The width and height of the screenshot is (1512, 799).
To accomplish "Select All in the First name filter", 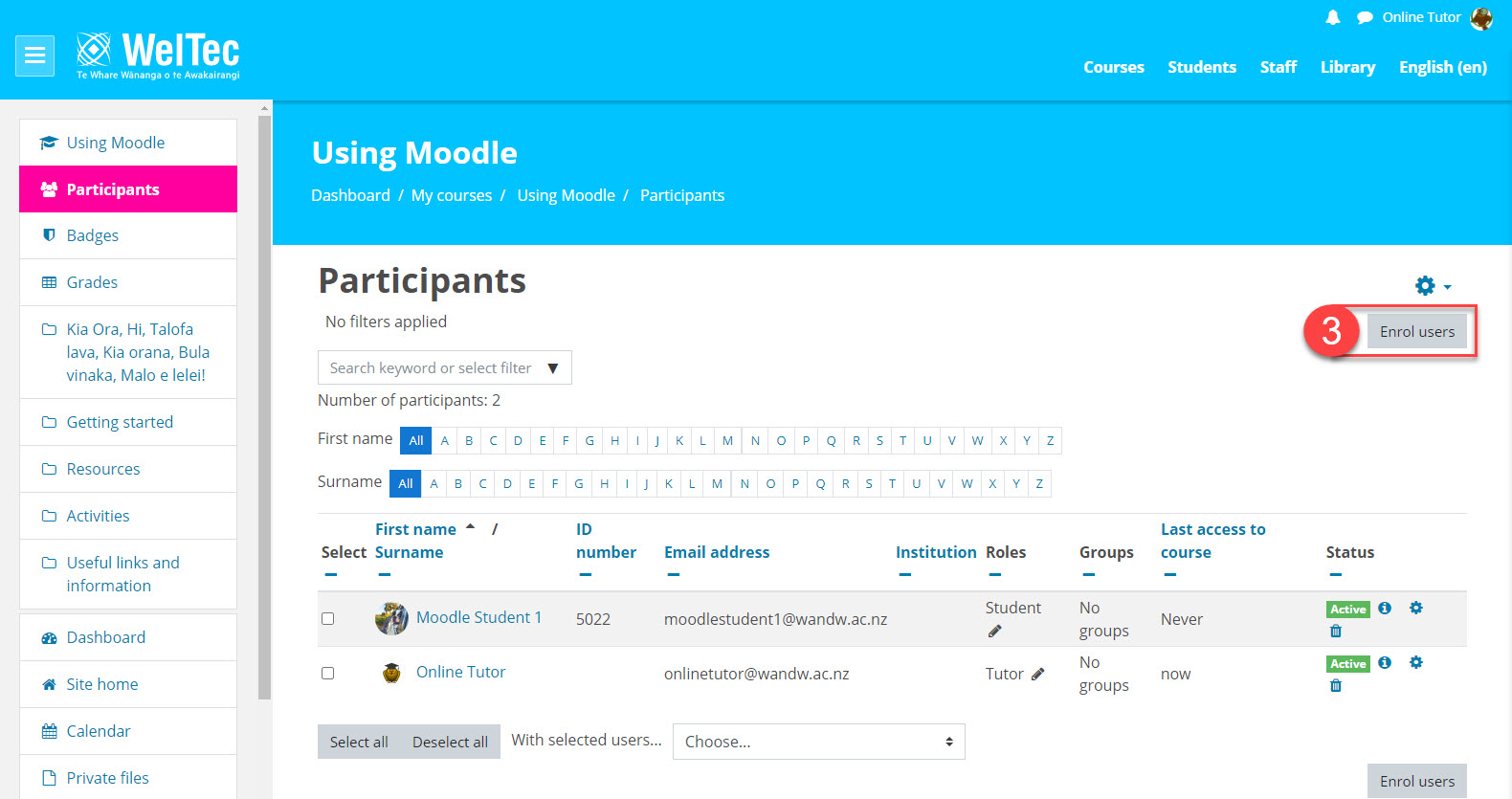I will tap(415, 440).
